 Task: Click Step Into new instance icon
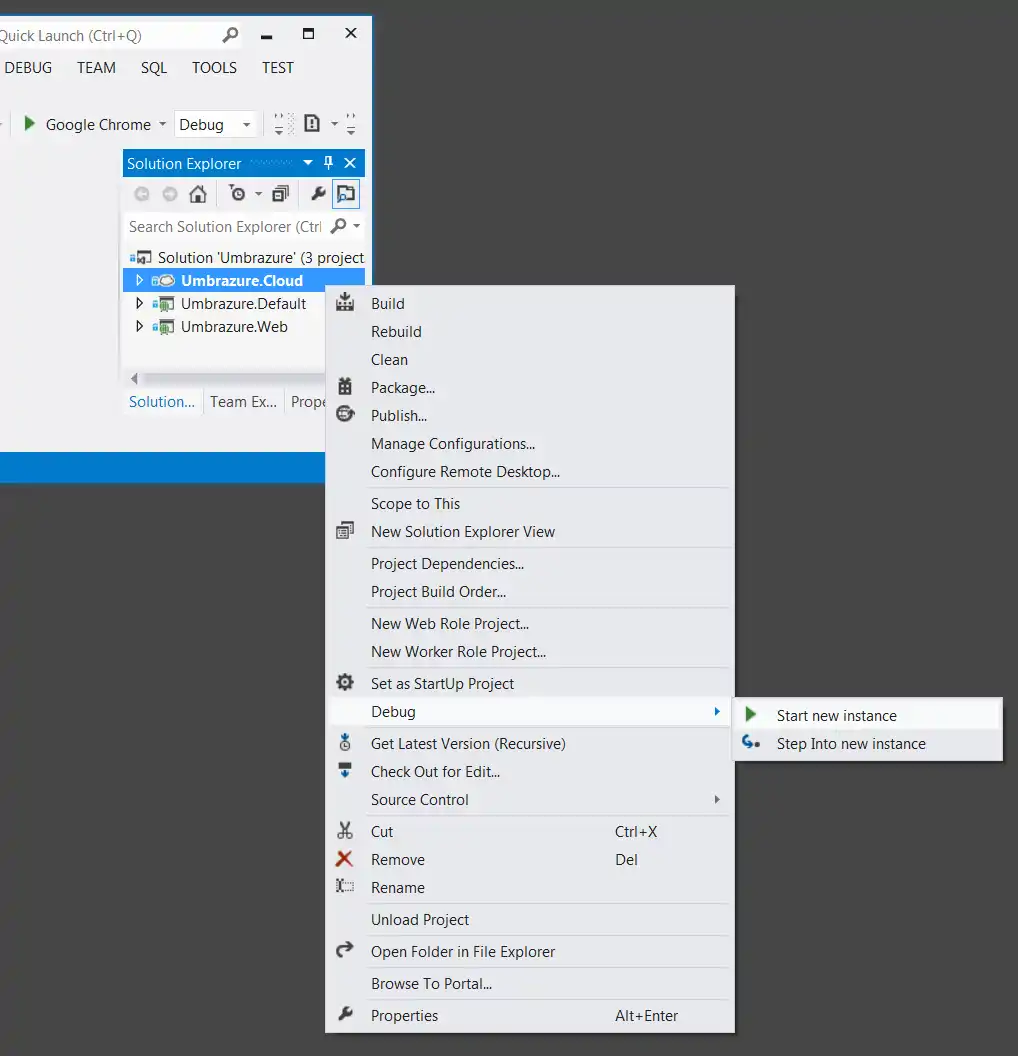751,742
